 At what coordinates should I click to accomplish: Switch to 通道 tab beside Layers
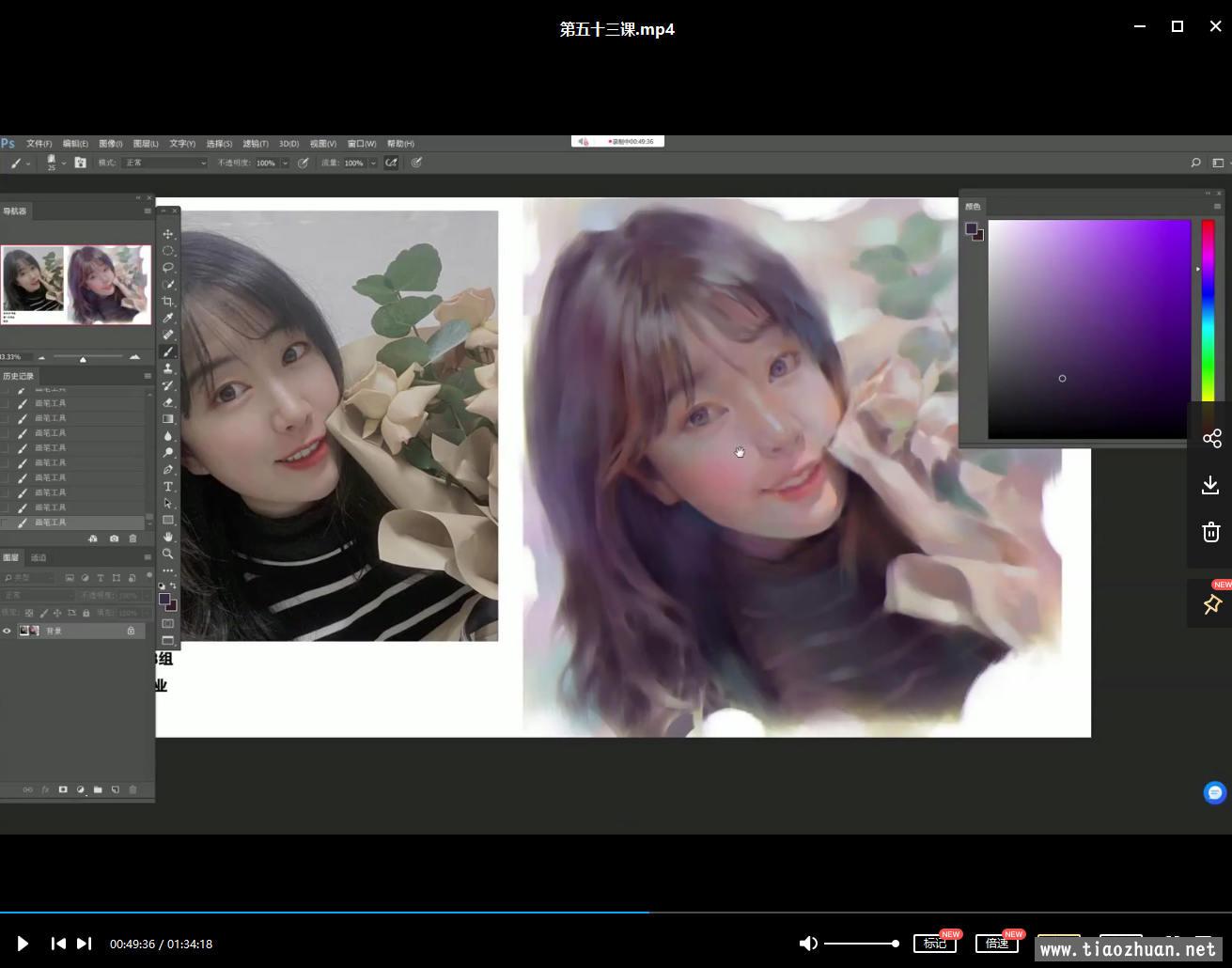pyautogui.click(x=39, y=557)
